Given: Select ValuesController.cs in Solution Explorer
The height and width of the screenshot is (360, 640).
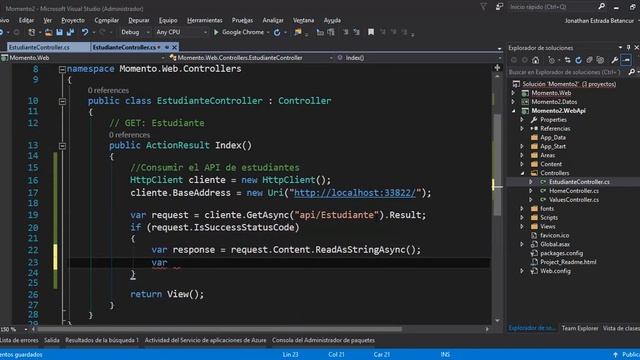Looking at the screenshot, I should click(574, 200).
